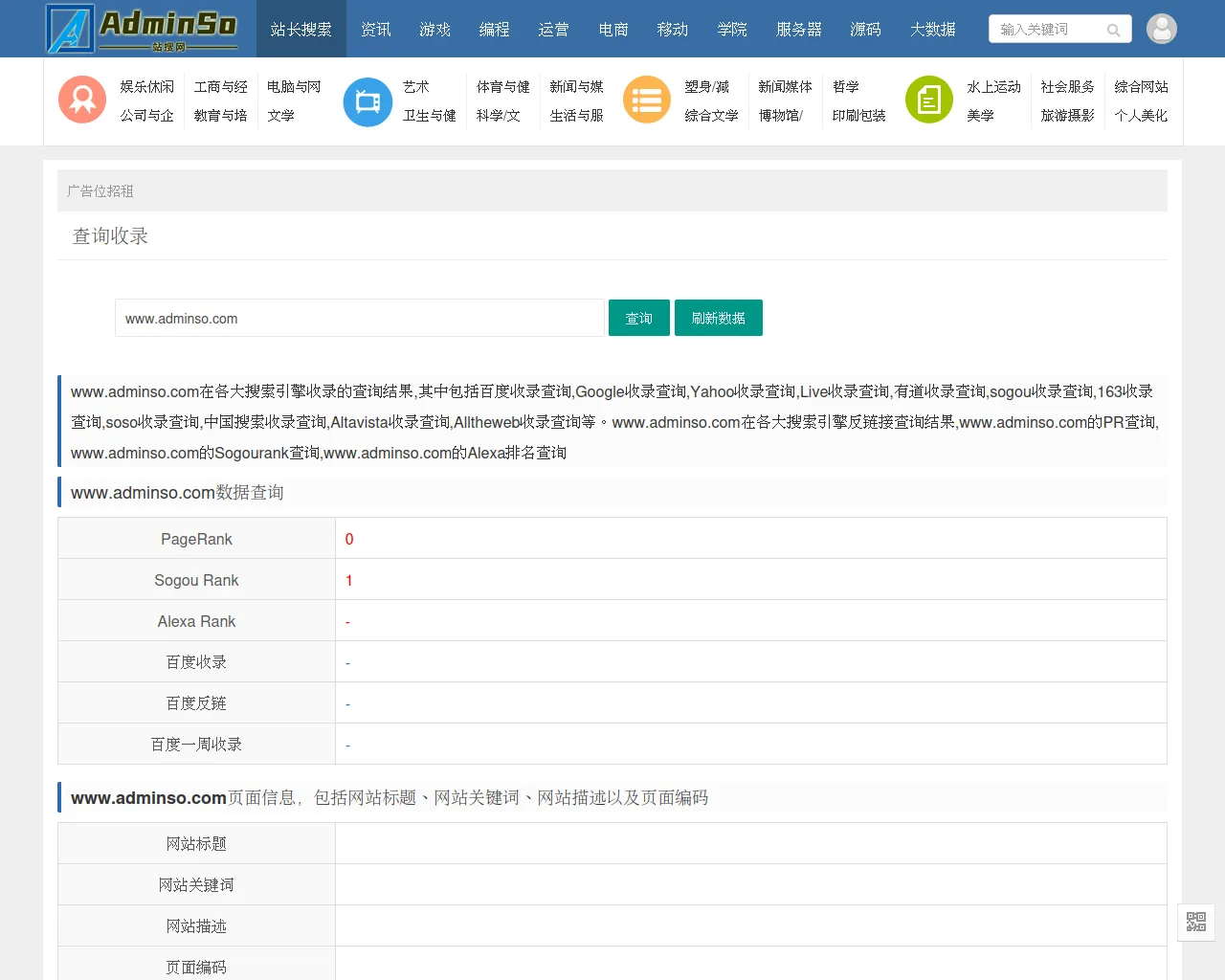This screenshot has width=1225, height=980.
Task: Open the 资讯 menu item
Action: pyautogui.click(x=376, y=30)
